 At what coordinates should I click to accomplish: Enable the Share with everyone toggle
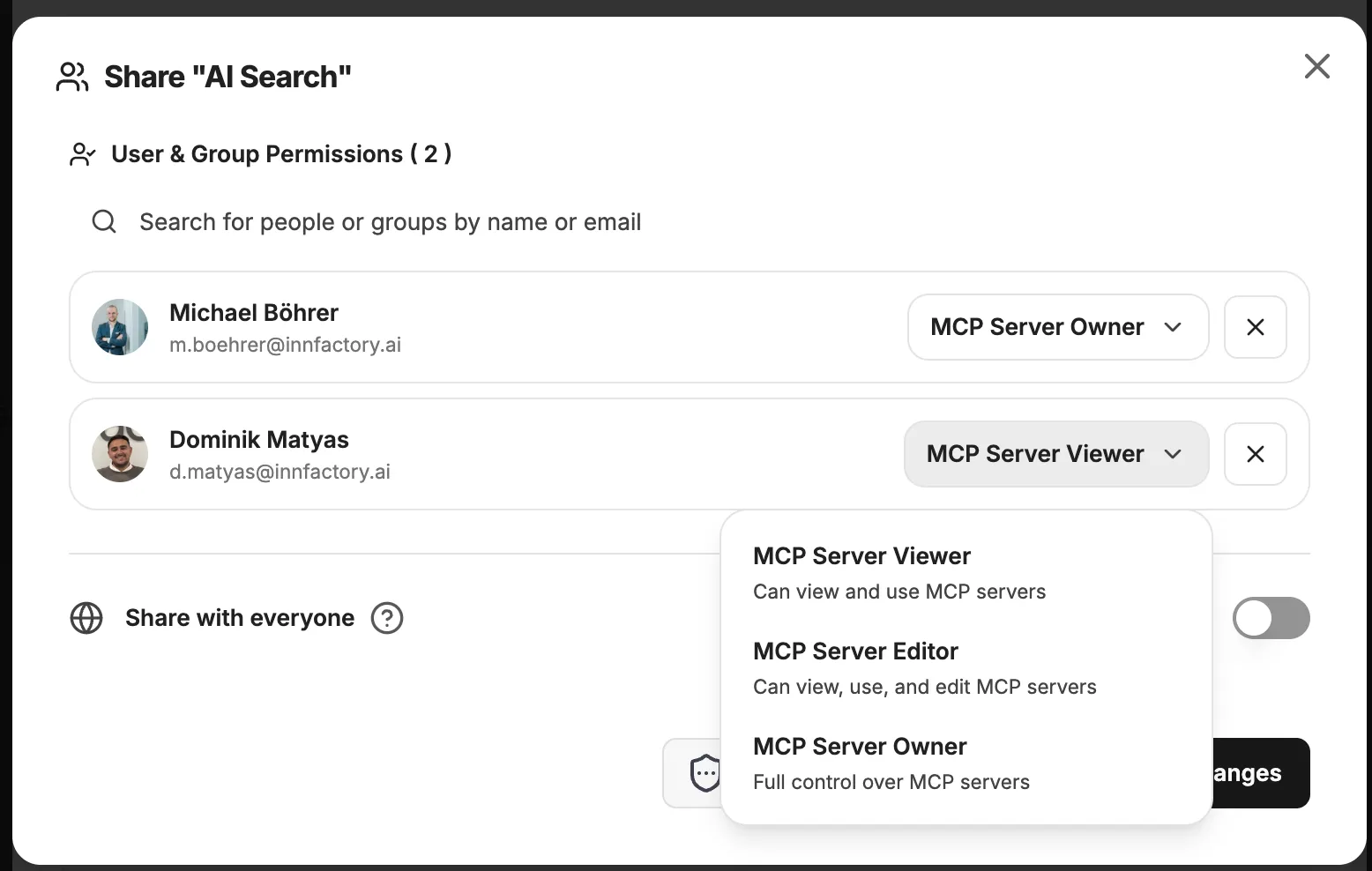[x=1271, y=618]
